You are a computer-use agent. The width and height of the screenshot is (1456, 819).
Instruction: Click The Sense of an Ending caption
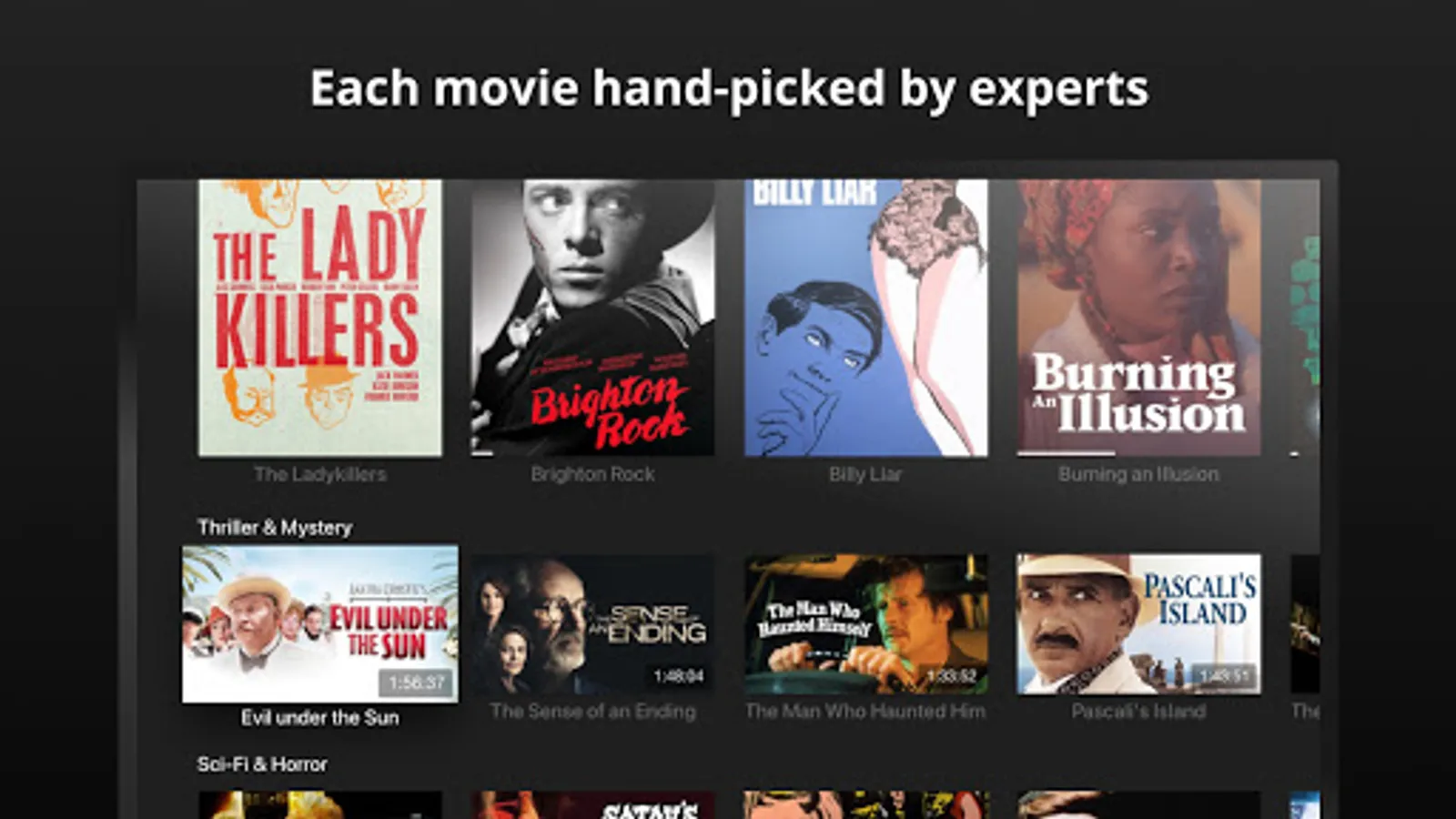click(x=593, y=712)
